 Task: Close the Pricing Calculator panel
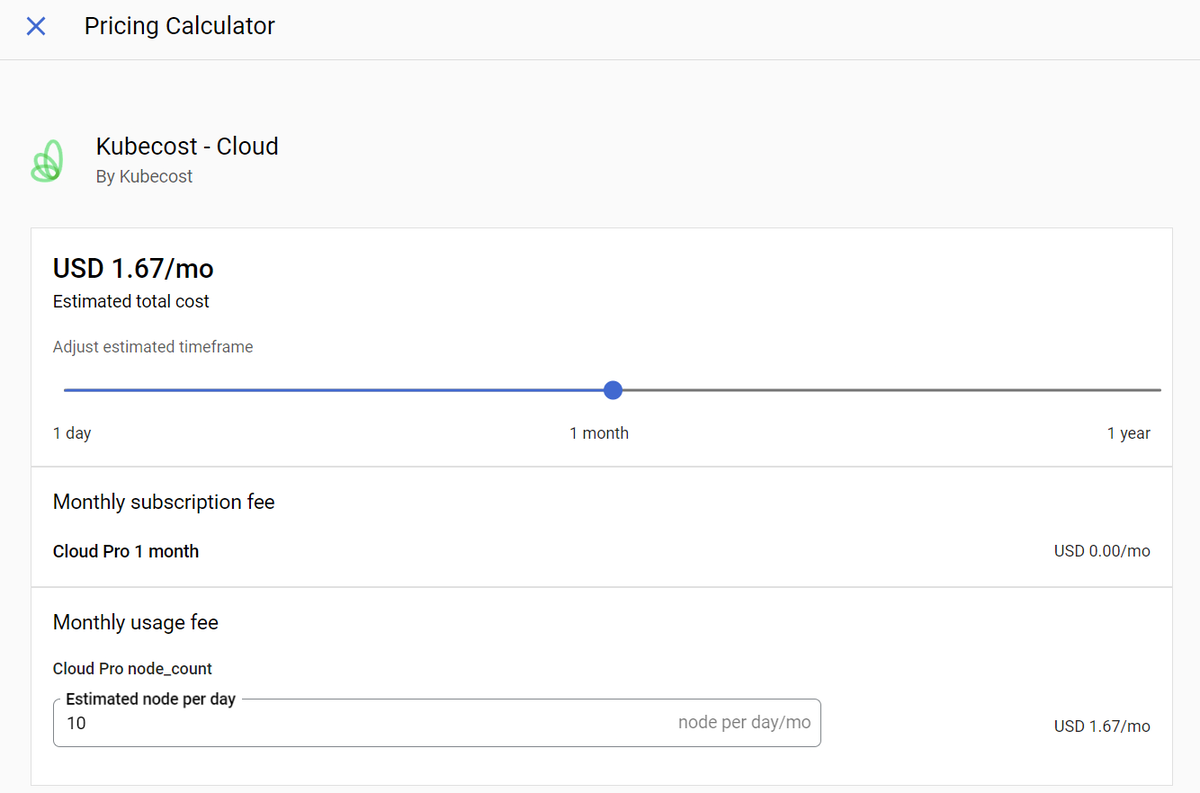coord(36,26)
